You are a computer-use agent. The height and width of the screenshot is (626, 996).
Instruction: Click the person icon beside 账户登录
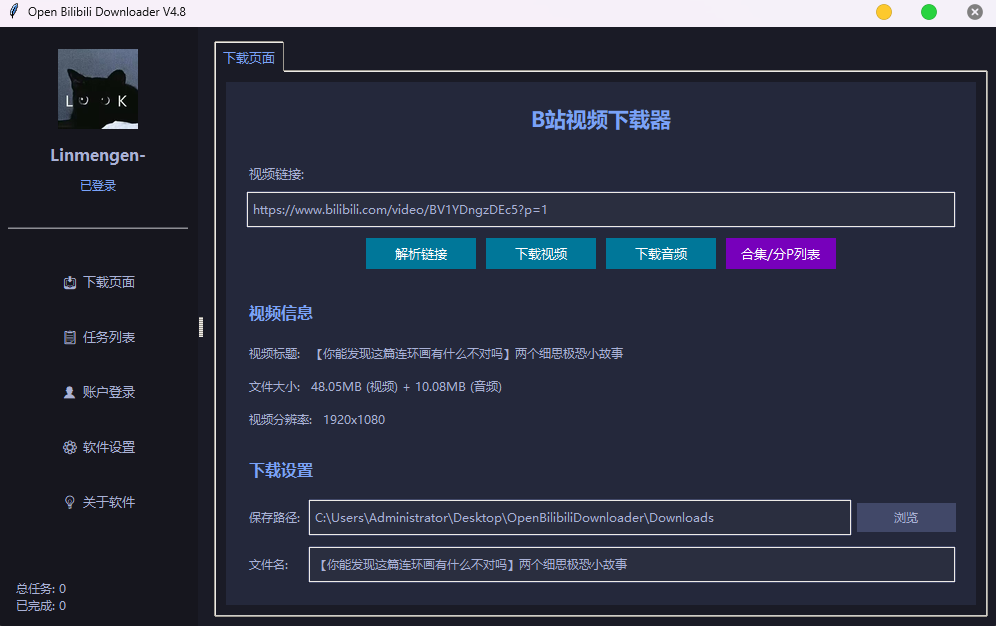coord(70,393)
